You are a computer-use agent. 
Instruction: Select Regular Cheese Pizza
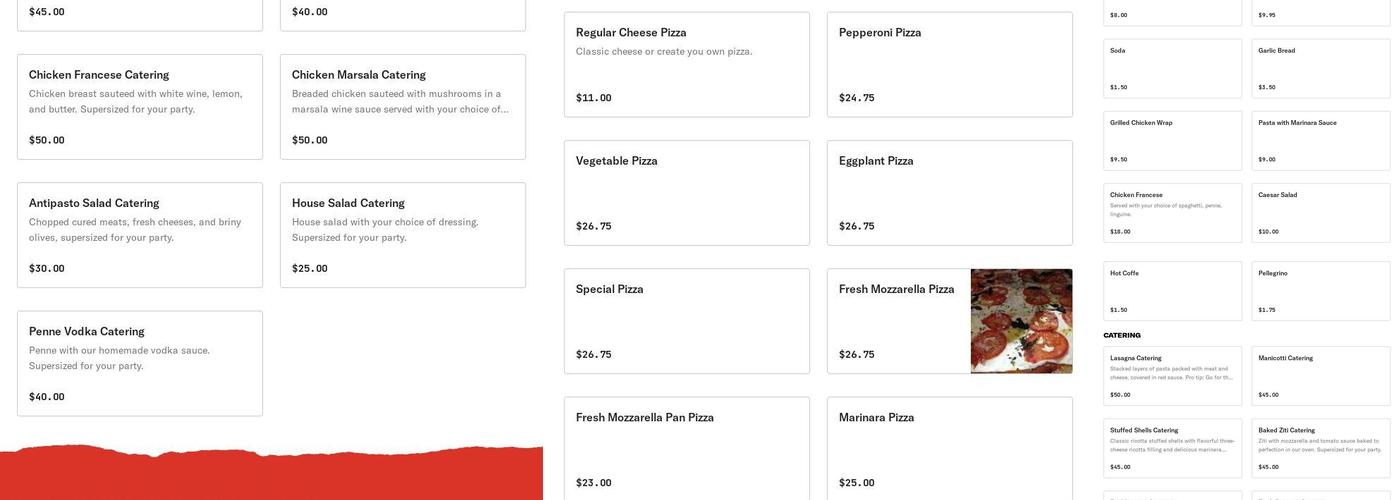coord(686,65)
